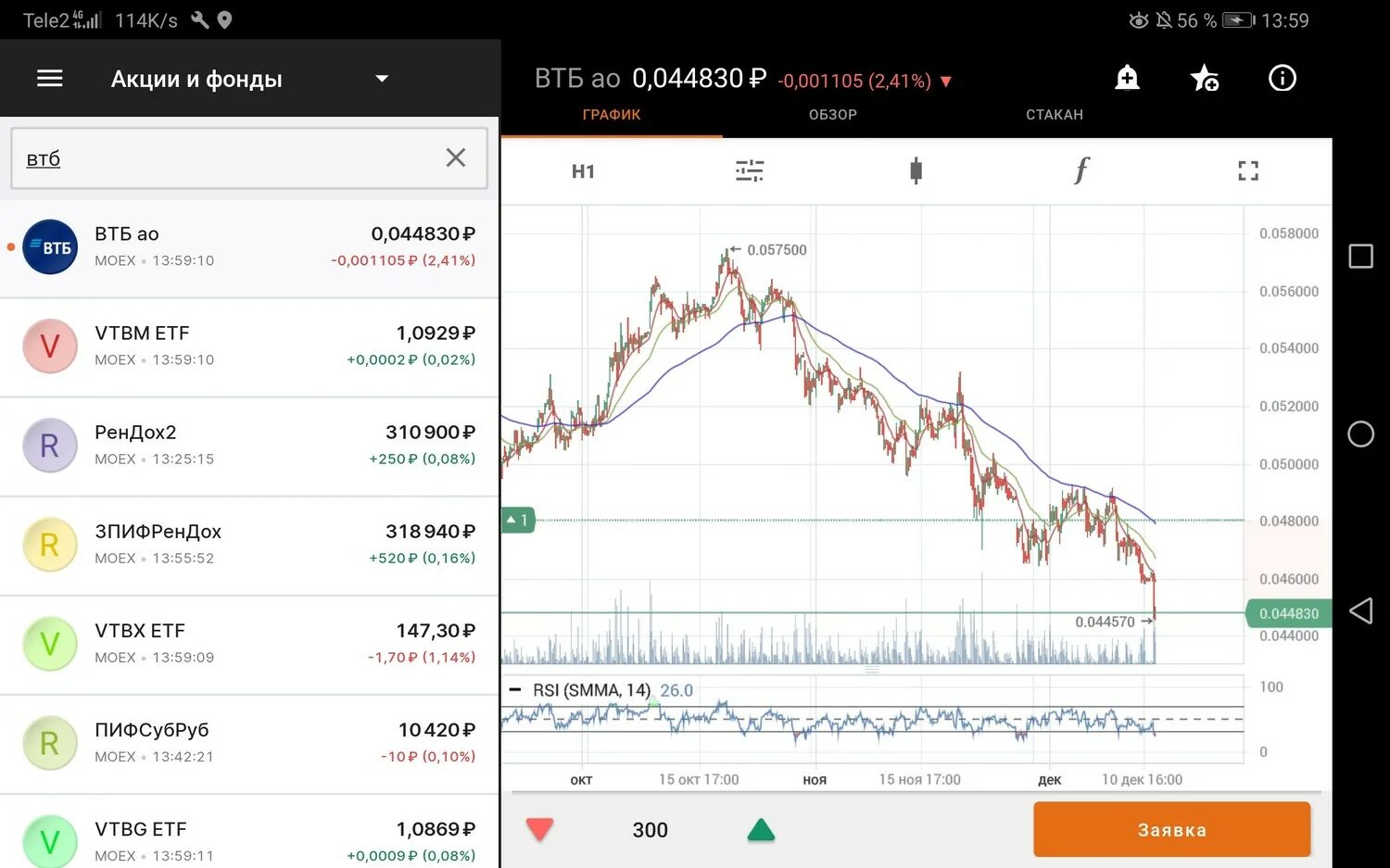This screenshot has width=1390, height=868.
Task: Add price alert bell icon
Action: click(1127, 78)
